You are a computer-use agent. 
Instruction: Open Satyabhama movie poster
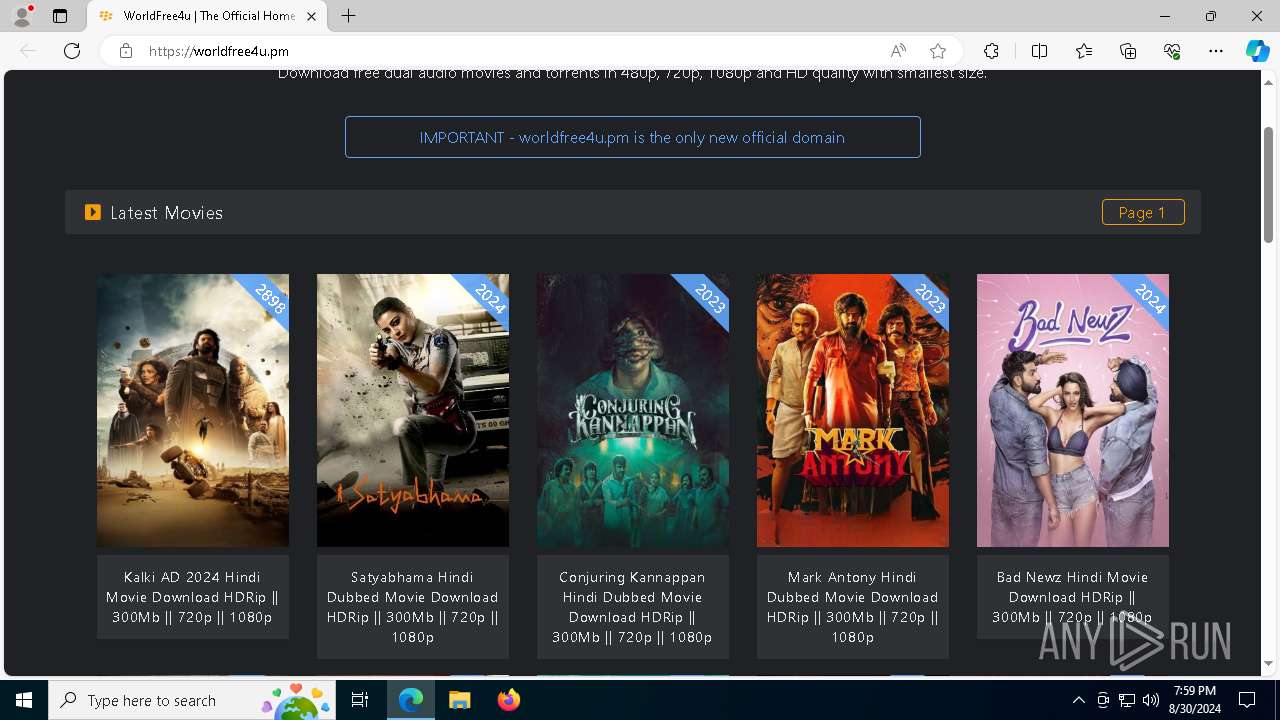[x=413, y=410]
